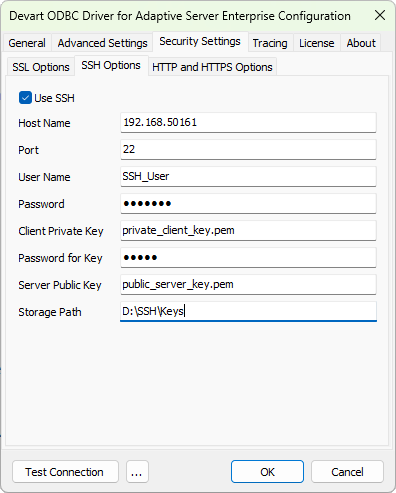Click the Cancel button
Viewport: 396px width, 493px height.
[347, 472]
